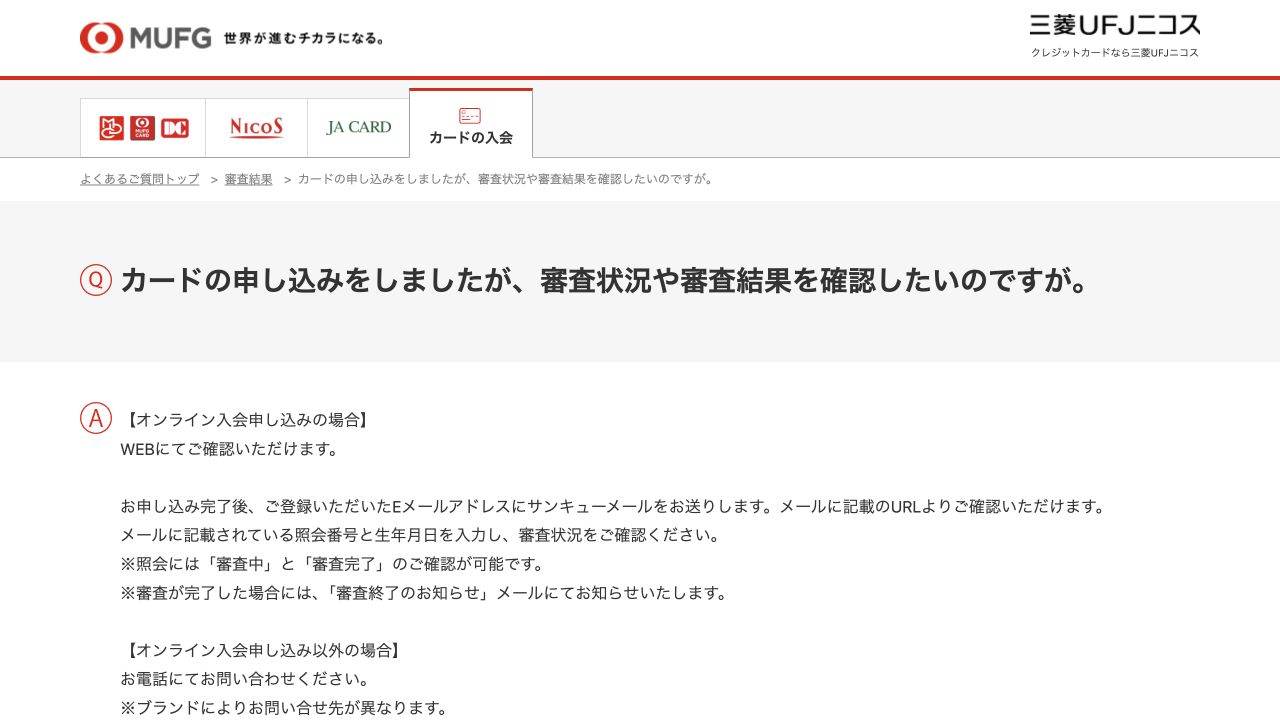Click the question heading about 審査状況や審査結果
This screenshot has height=720, width=1280.
click(606, 280)
